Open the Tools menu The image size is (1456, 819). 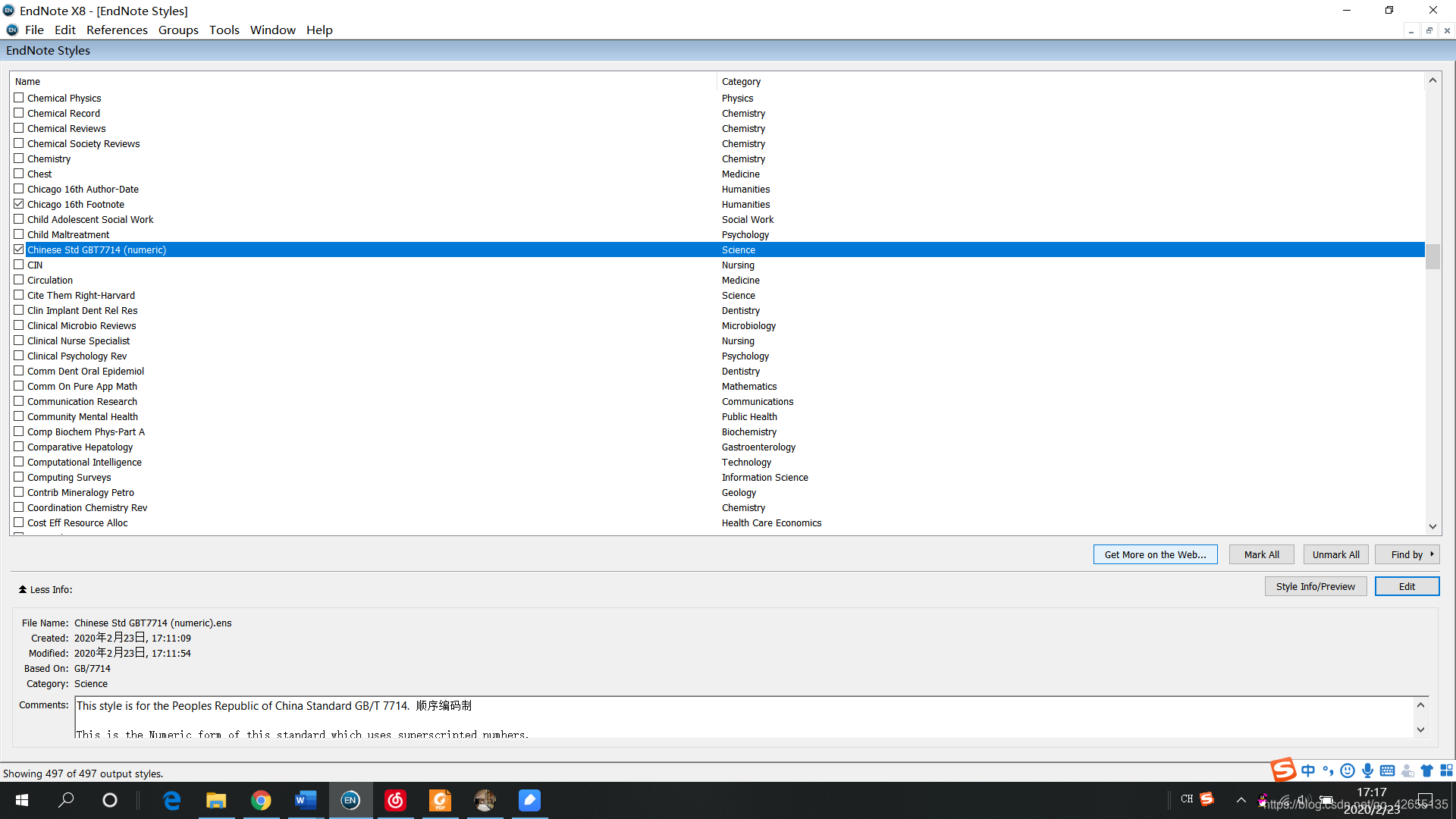tap(224, 30)
